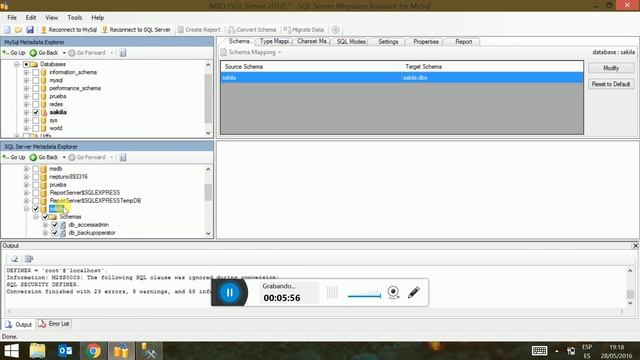Screen dimensions: 640x360
Task: Open File Explorer from the taskbar
Action: pyautogui.click(x=38, y=351)
